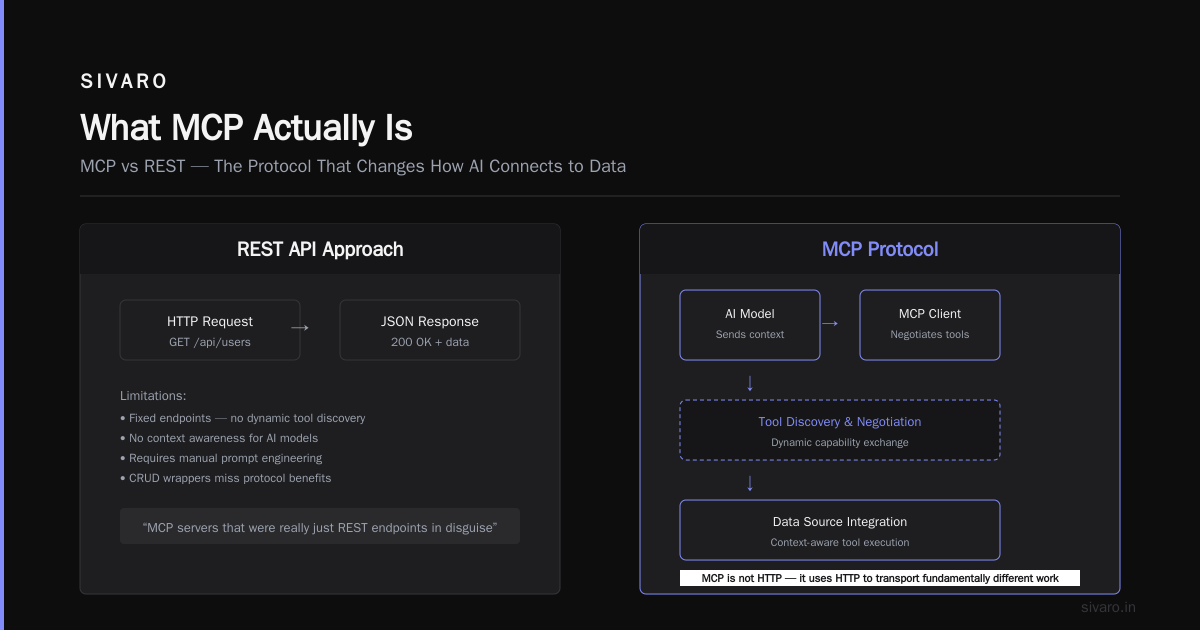Select the "Negotiates tools" caption
The width and height of the screenshot is (1200, 630).
[930, 334]
